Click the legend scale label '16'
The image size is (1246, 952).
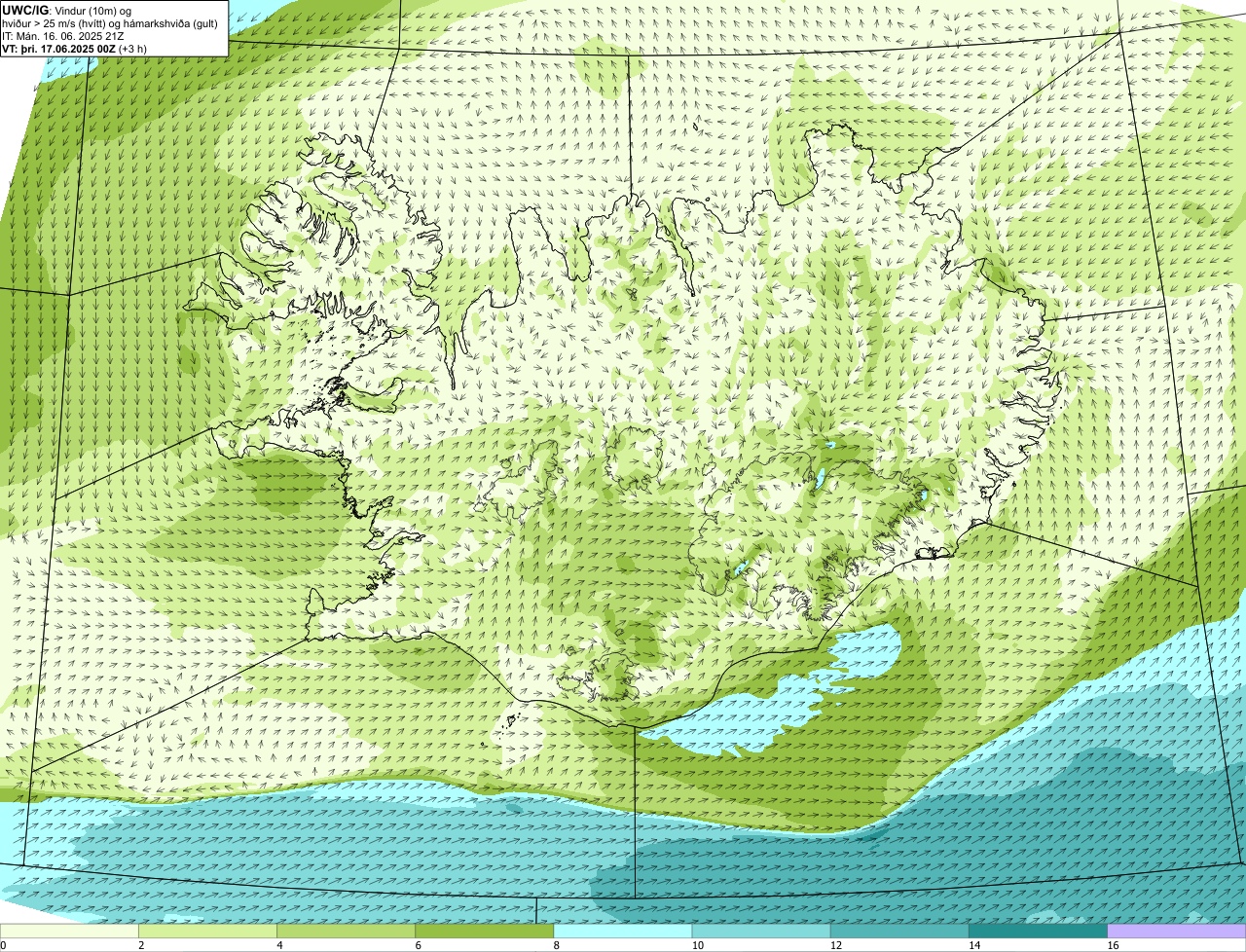click(x=1114, y=945)
